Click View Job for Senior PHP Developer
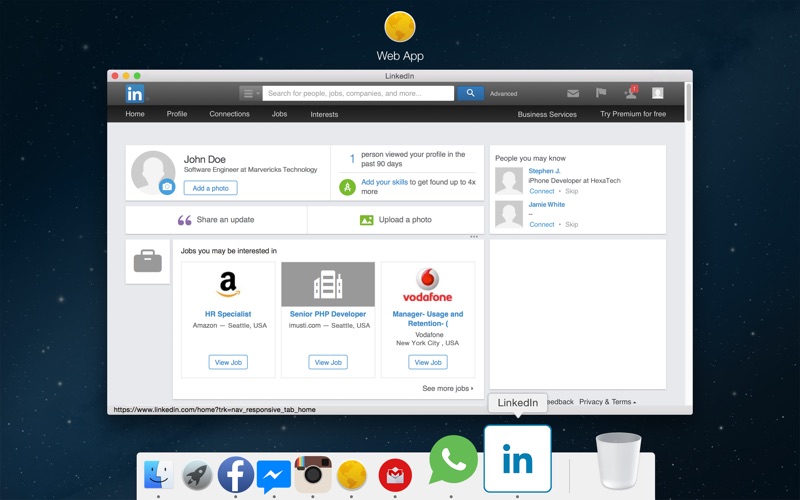 coord(328,362)
